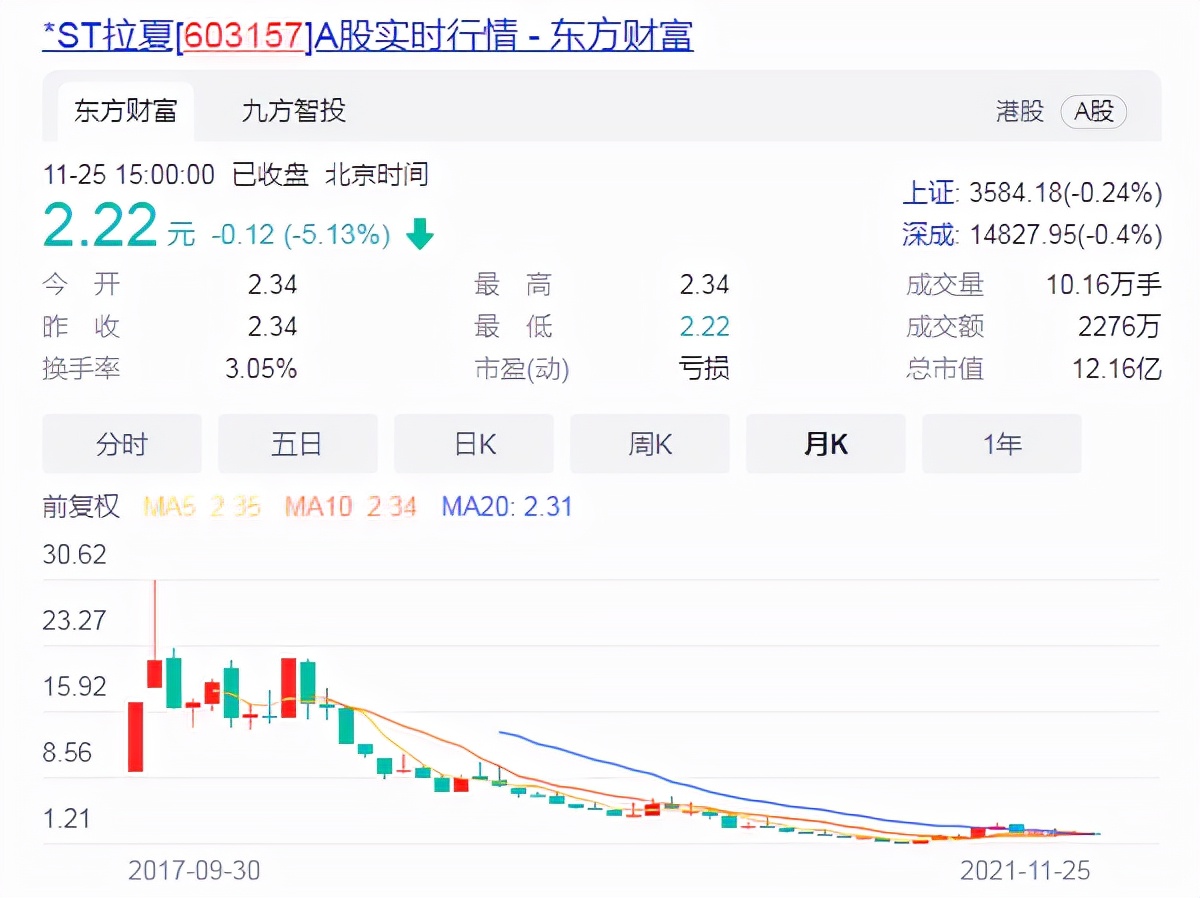Click the 2017-09-30 date label on chart
The image size is (1200, 898).
pos(196,871)
